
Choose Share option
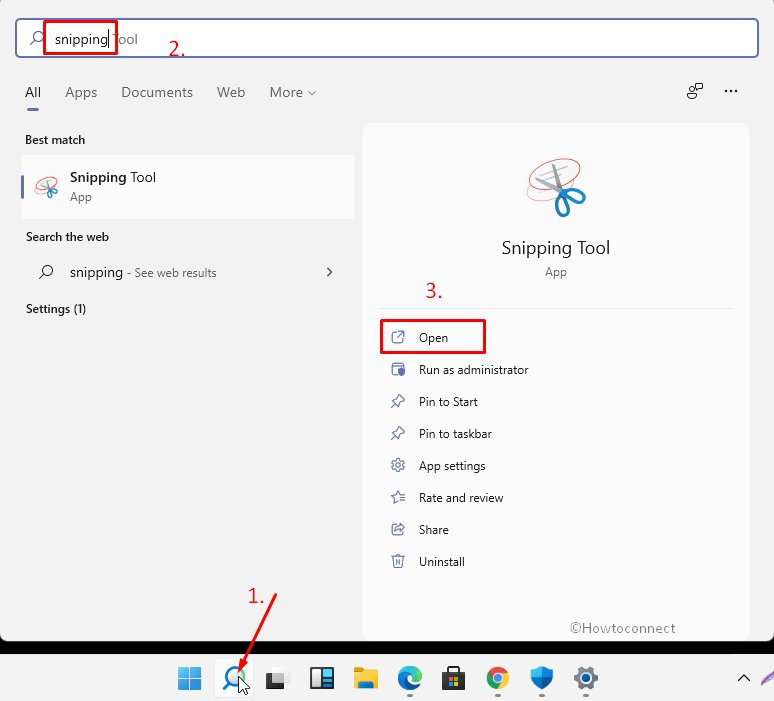[x=433, y=530]
